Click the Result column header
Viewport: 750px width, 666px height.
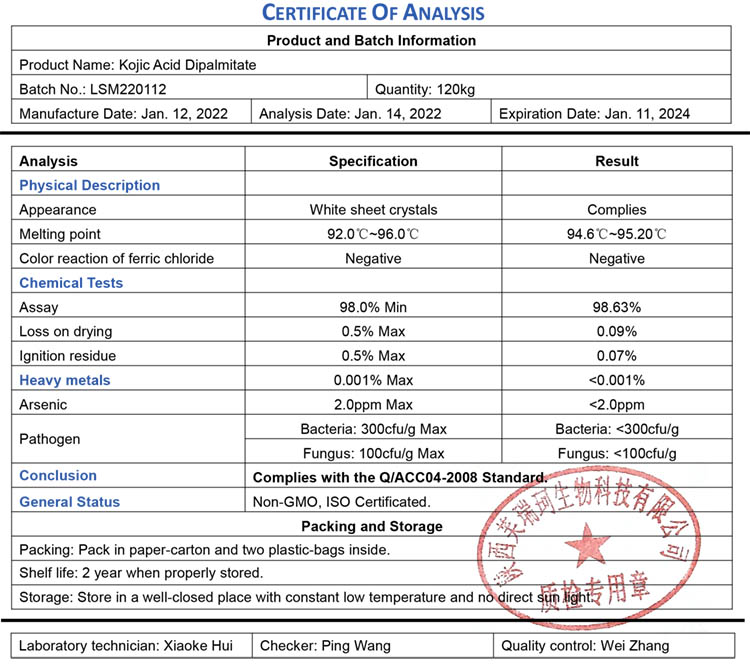(x=616, y=161)
